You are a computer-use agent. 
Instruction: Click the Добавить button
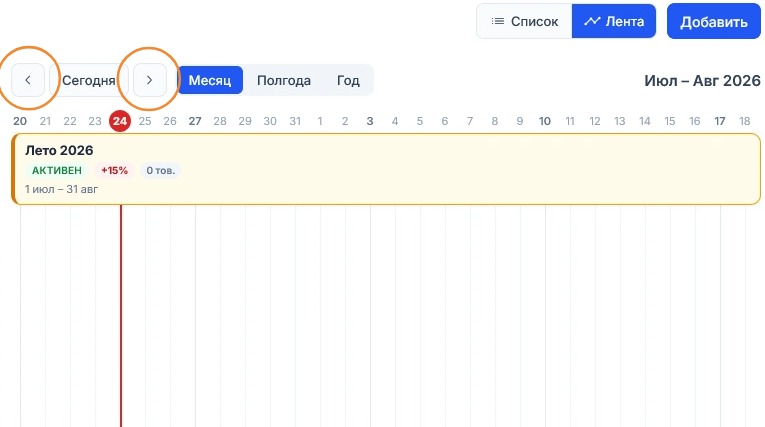click(714, 21)
